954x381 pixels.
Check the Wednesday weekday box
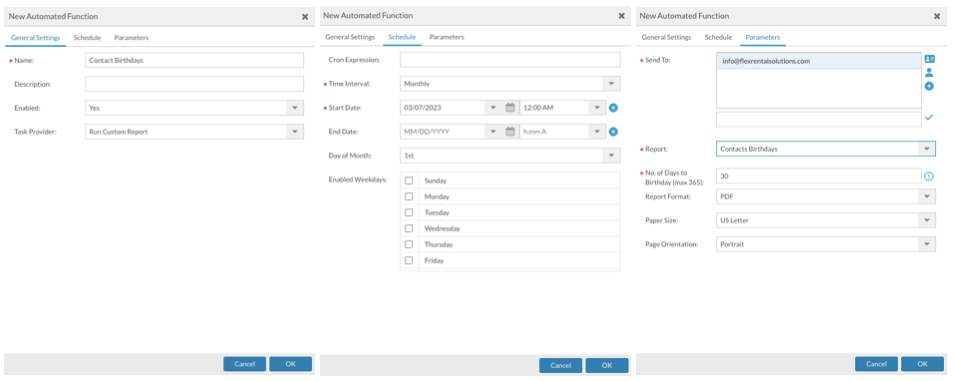click(409, 228)
